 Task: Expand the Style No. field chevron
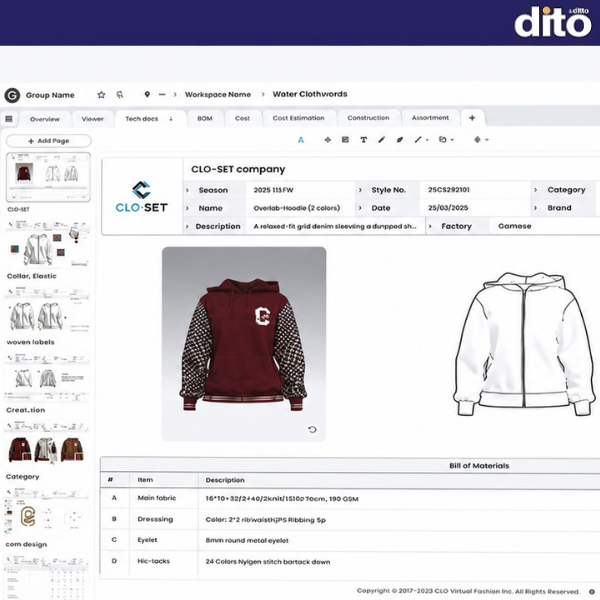tap(360, 190)
